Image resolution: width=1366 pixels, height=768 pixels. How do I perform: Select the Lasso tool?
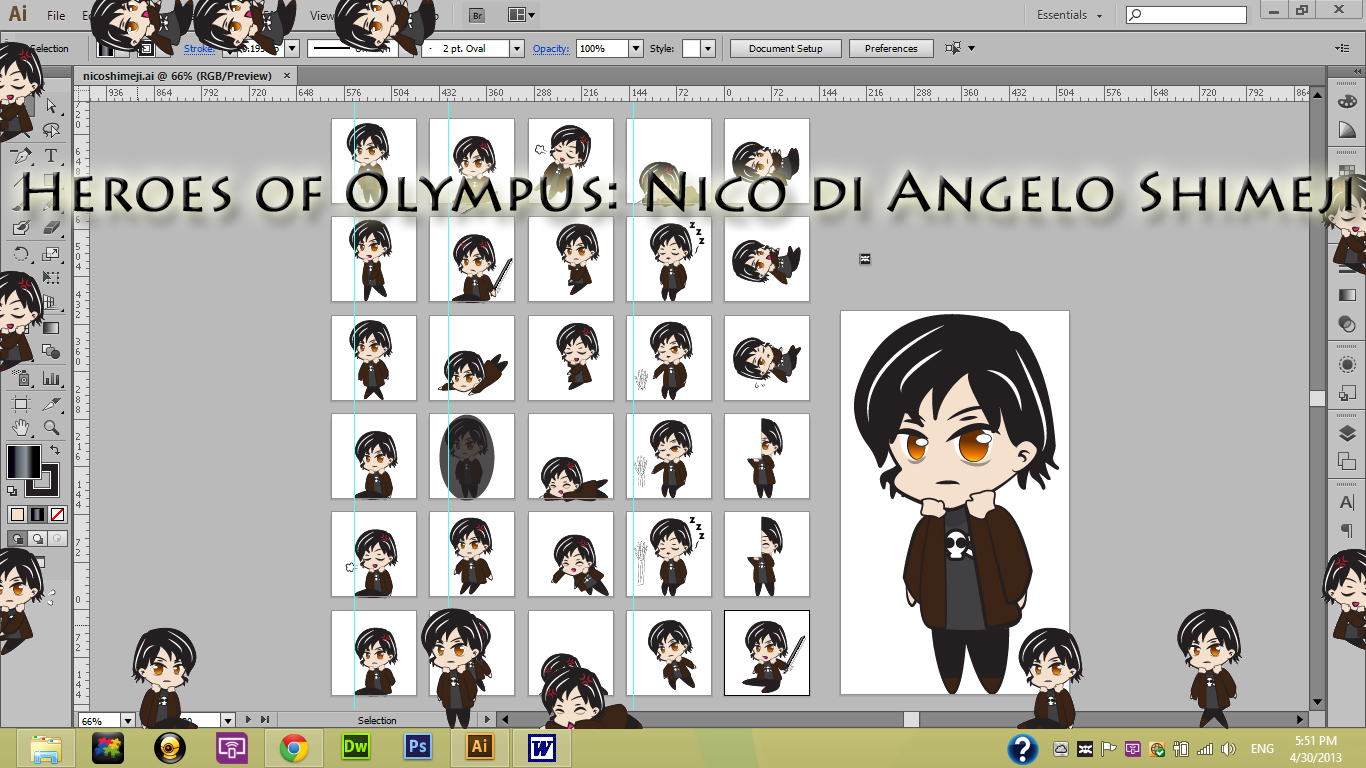coord(52,131)
